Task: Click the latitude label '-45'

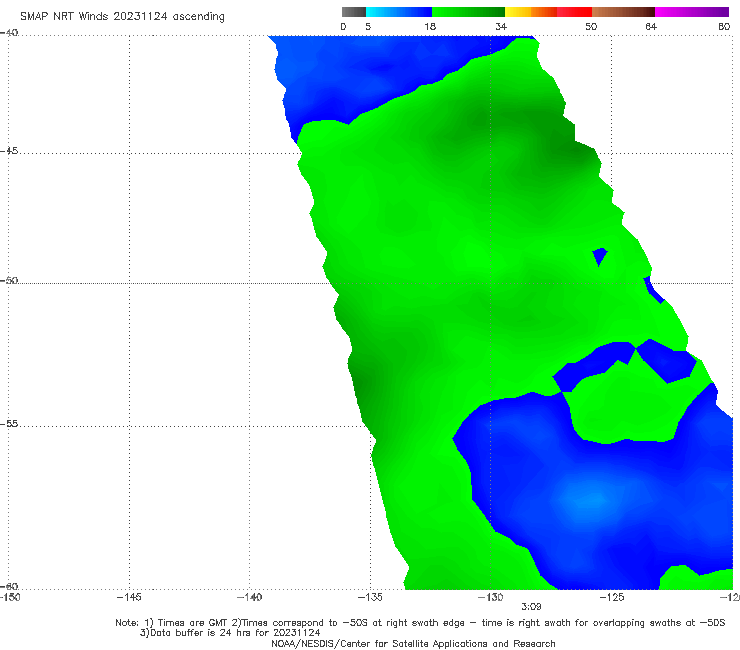Action: coord(9,151)
